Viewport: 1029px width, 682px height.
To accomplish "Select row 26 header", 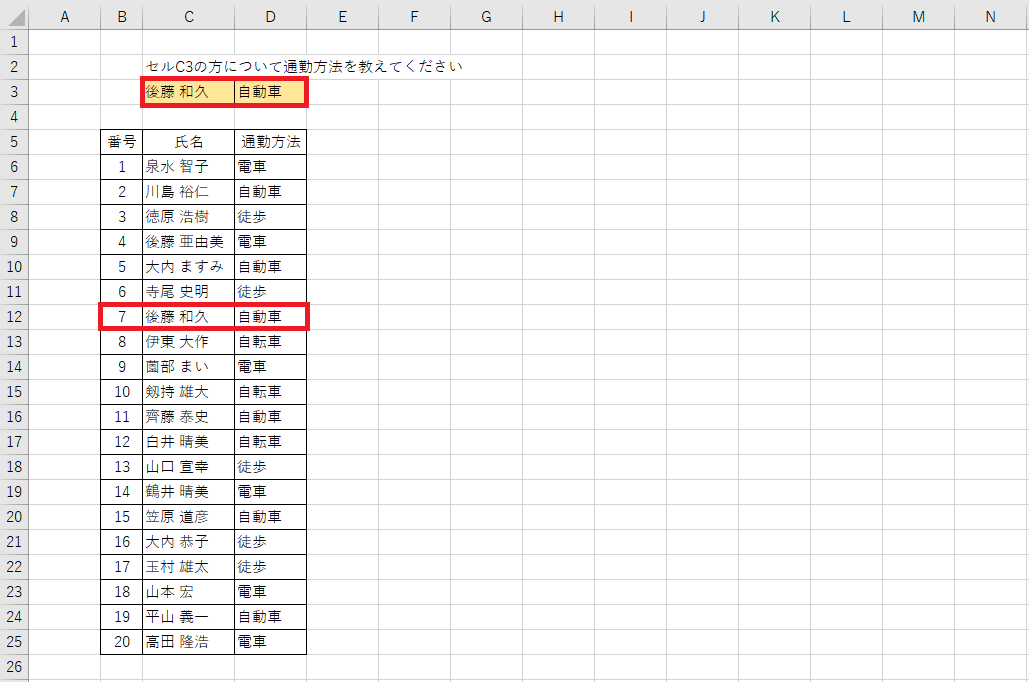I will coord(14,667).
